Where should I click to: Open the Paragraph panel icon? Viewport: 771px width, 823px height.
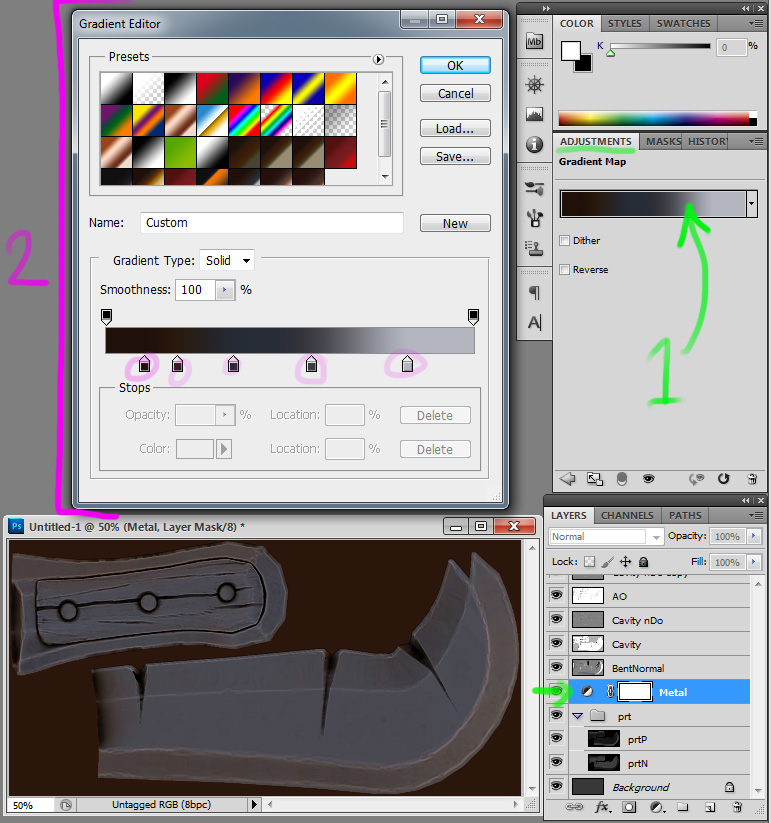534,292
